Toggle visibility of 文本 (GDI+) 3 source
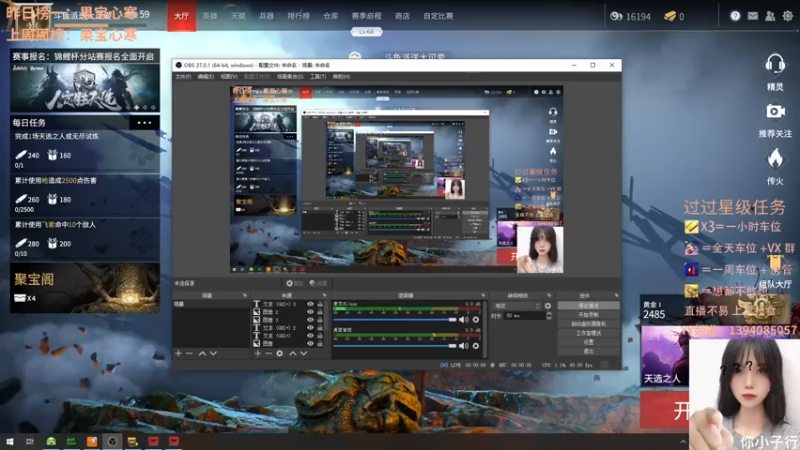Viewport: 800px width, 450px height. tap(310, 304)
